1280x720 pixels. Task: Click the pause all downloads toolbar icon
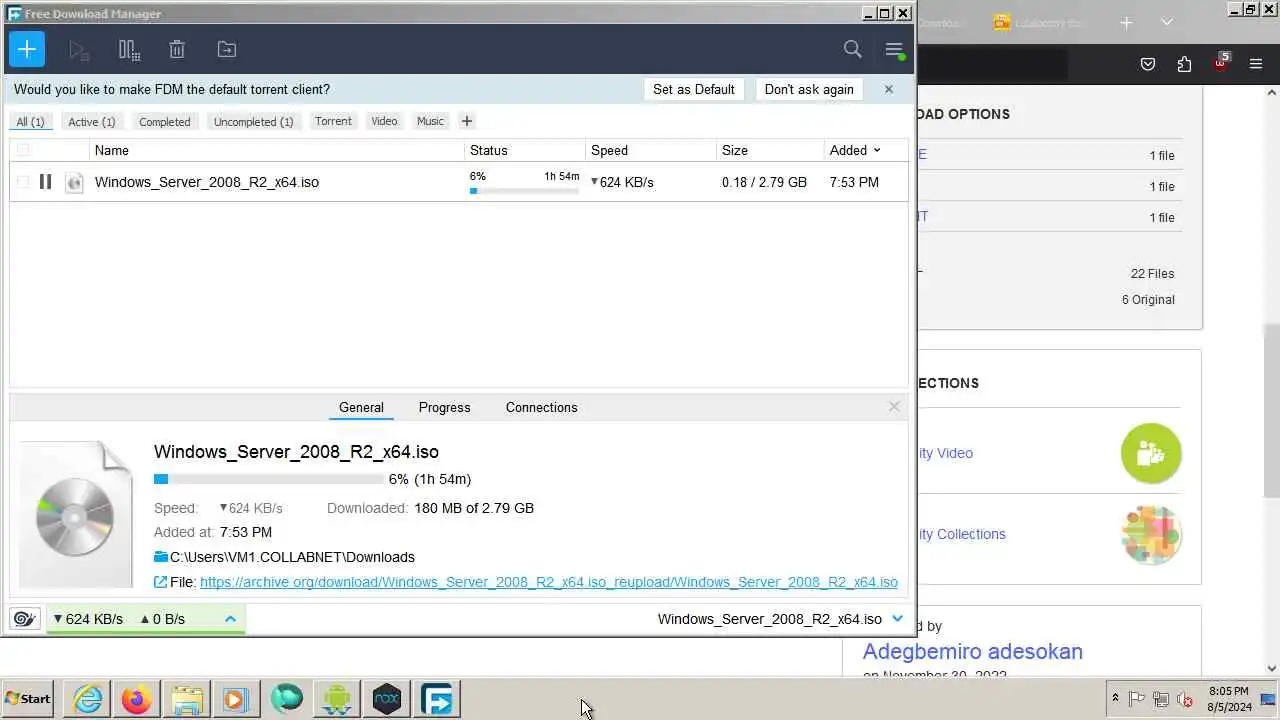[129, 49]
